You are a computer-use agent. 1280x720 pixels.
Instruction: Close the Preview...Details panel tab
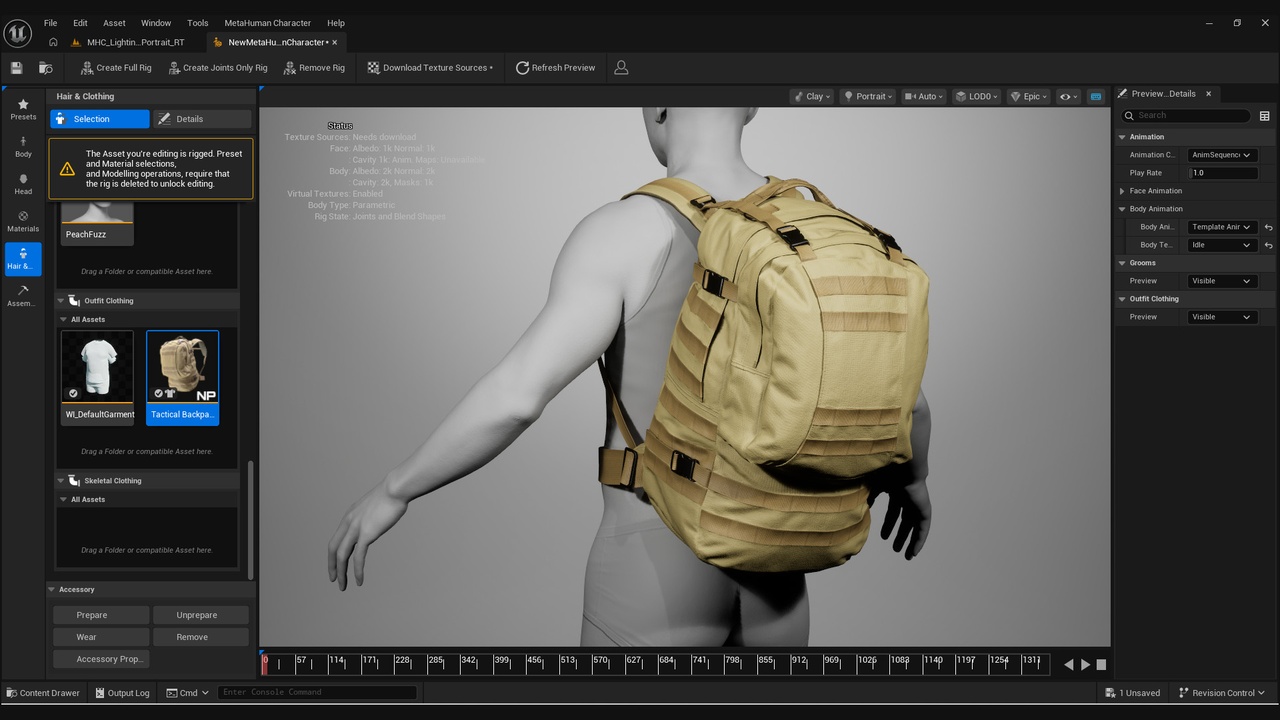1208,94
